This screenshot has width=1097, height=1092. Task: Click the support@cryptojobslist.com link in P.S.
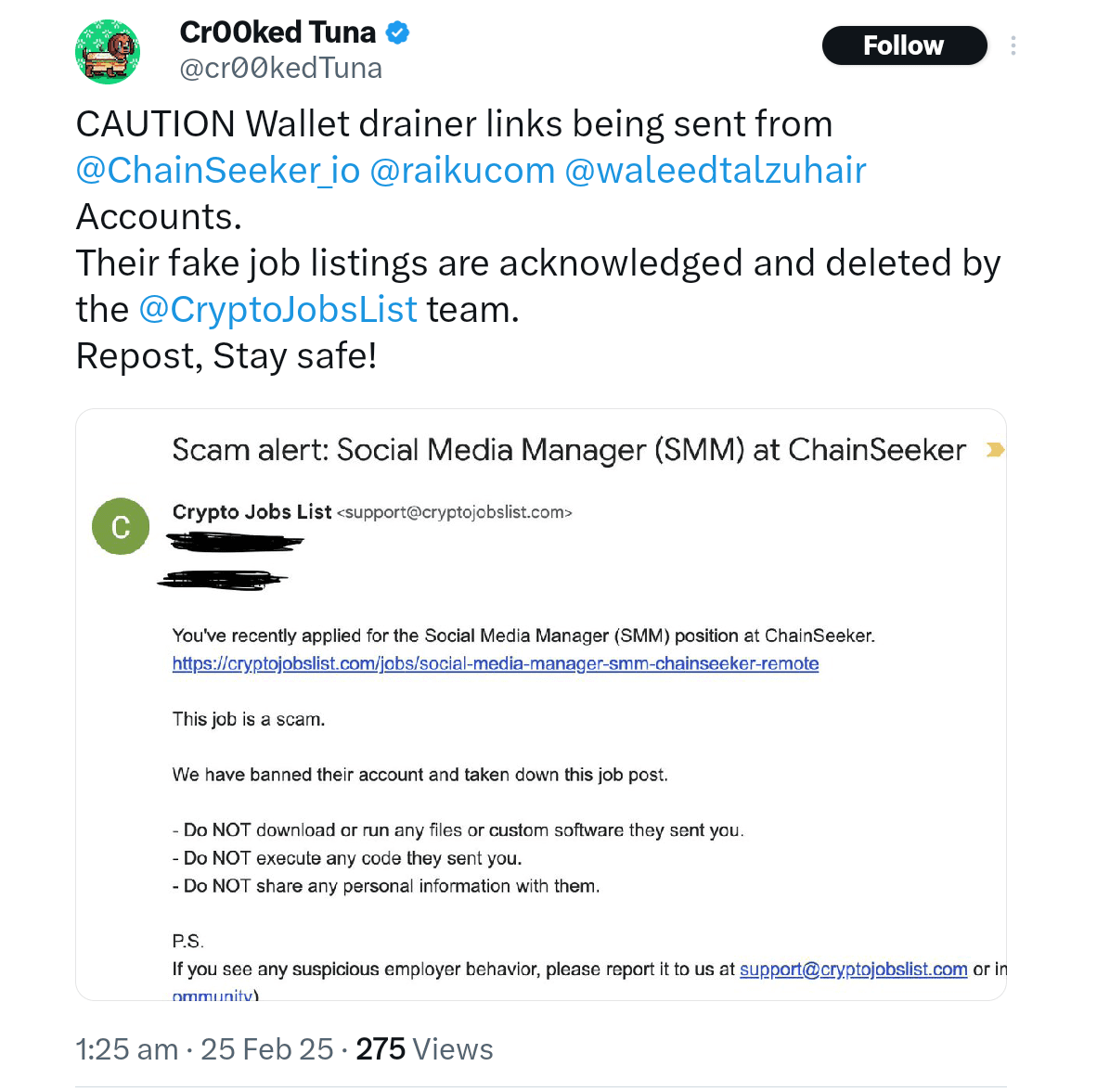[x=853, y=970]
